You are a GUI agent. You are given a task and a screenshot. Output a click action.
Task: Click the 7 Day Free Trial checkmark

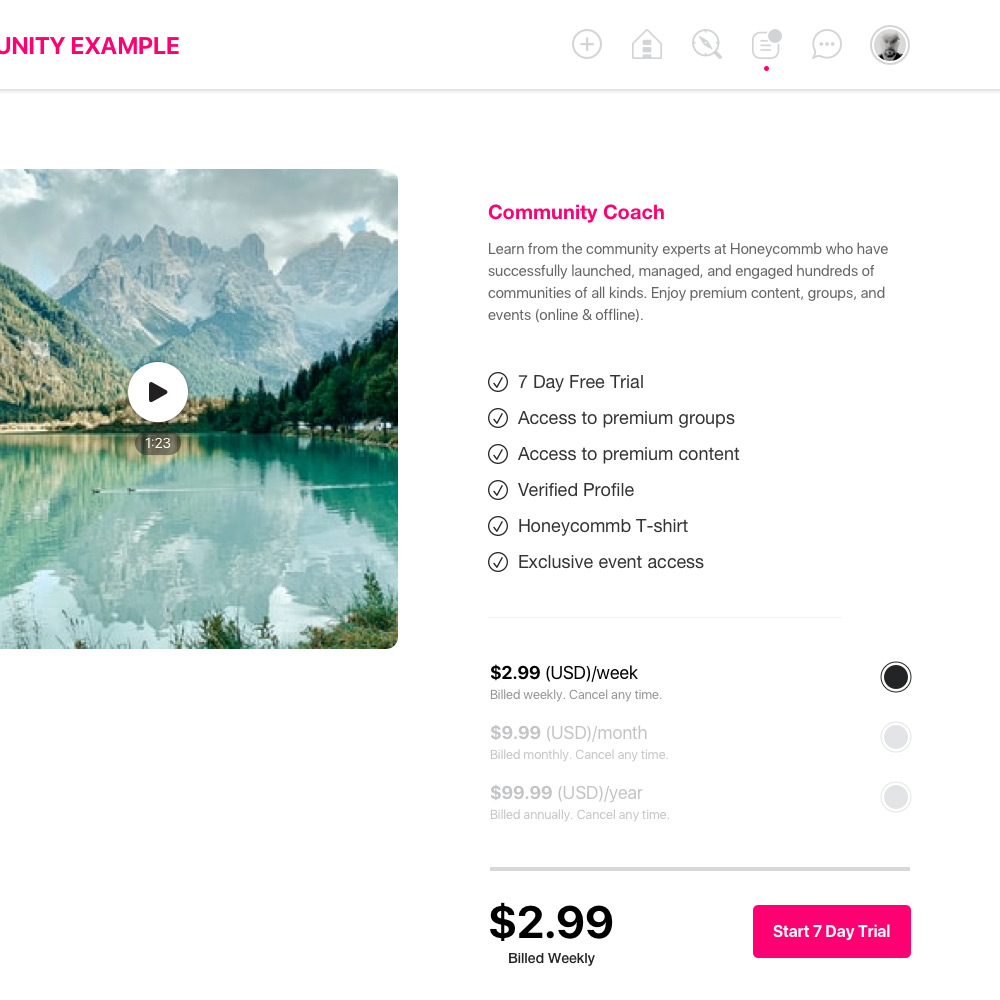pyautogui.click(x=498, y=382)
